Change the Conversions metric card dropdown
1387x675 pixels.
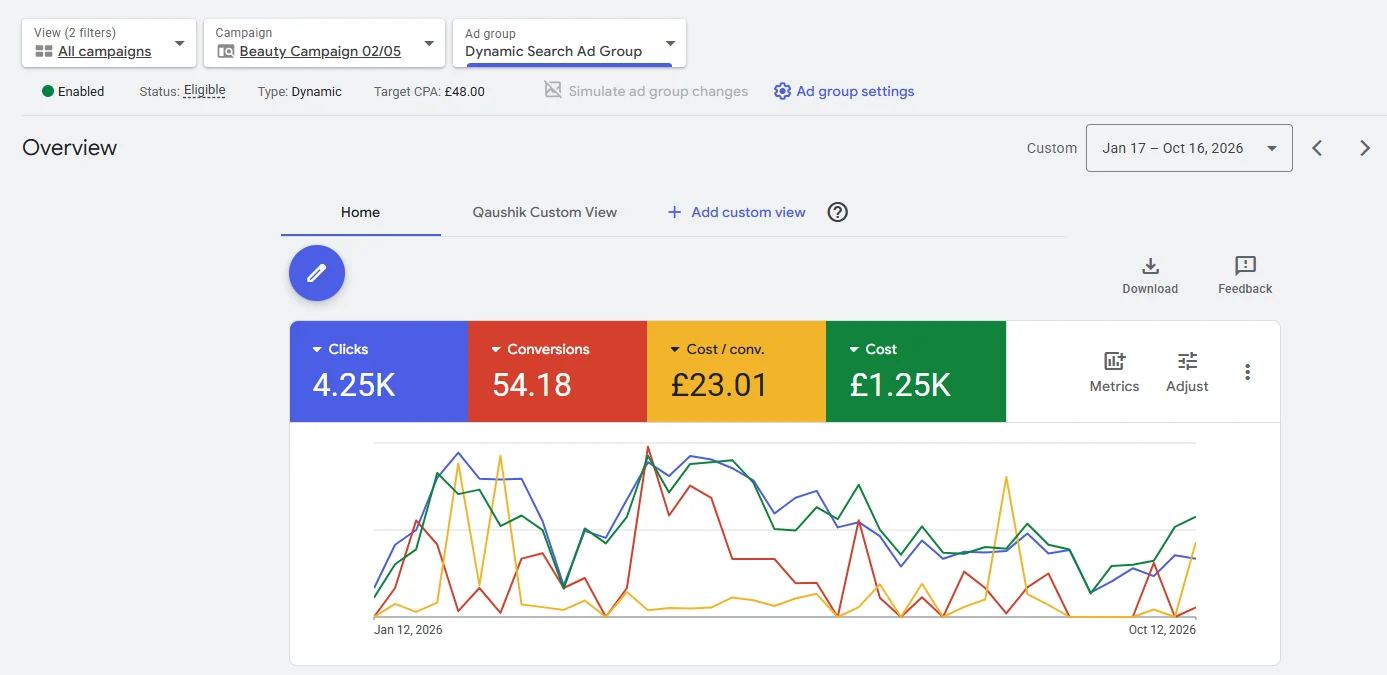pyautogui.click(x=540, y=349)
